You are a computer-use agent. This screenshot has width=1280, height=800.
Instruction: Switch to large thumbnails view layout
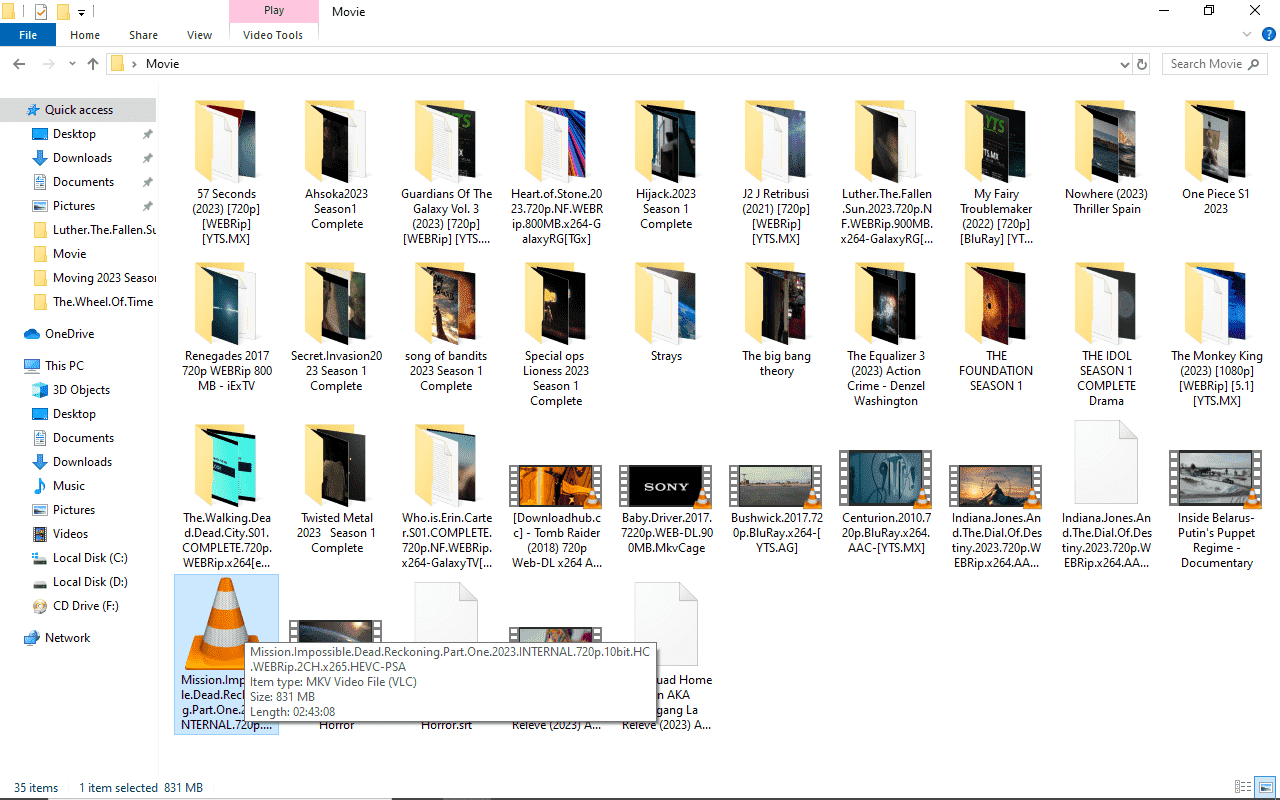(1265, 788)
